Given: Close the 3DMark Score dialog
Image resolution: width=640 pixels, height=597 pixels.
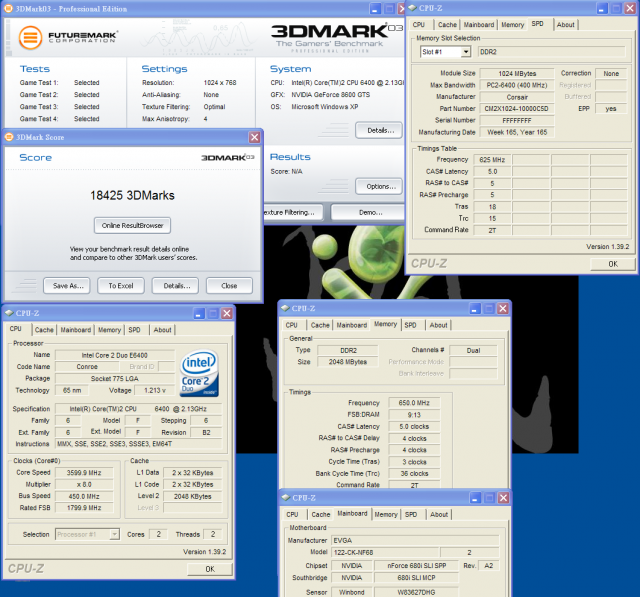Looking at the screenshot, I should [254, 137].
